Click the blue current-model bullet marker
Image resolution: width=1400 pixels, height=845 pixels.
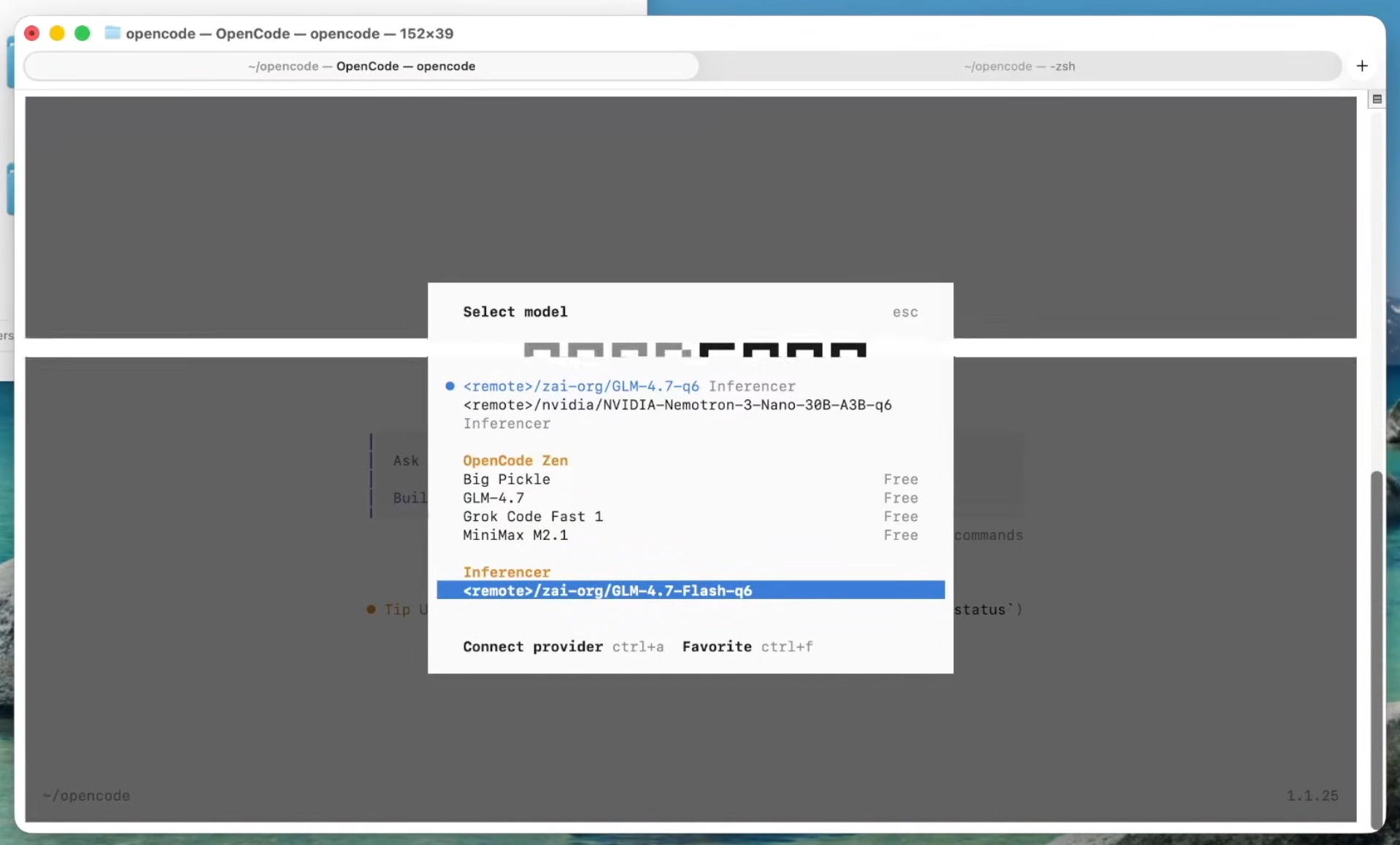tap(450, 386)
